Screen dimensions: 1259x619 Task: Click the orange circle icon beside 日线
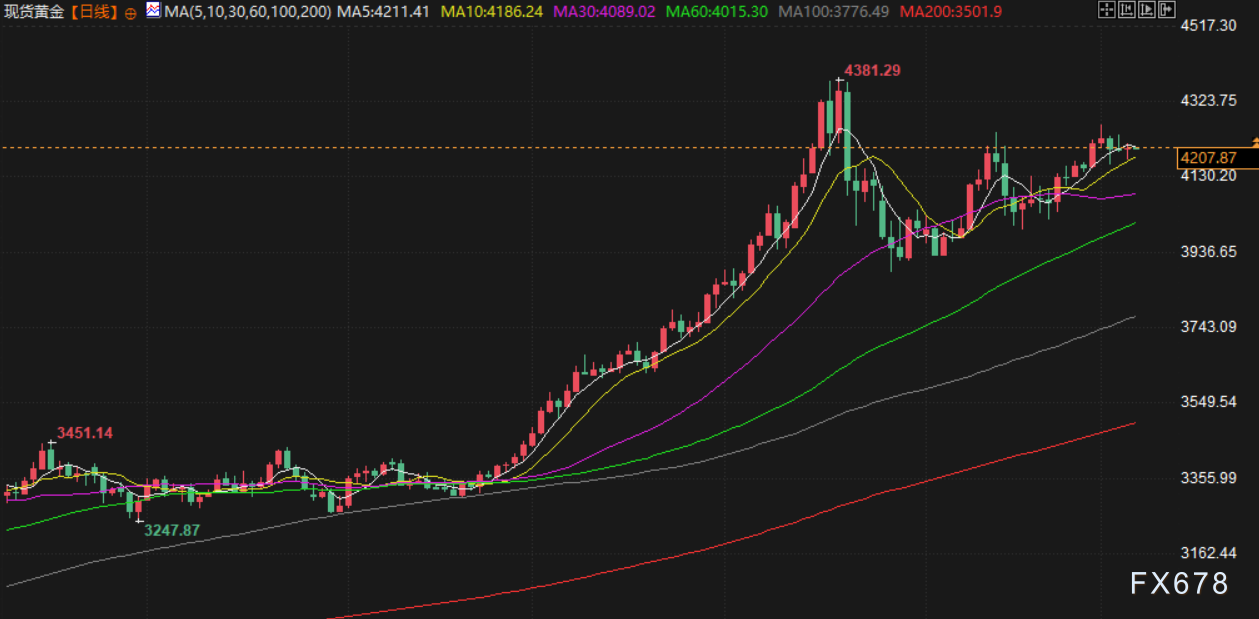click(131, 12)
